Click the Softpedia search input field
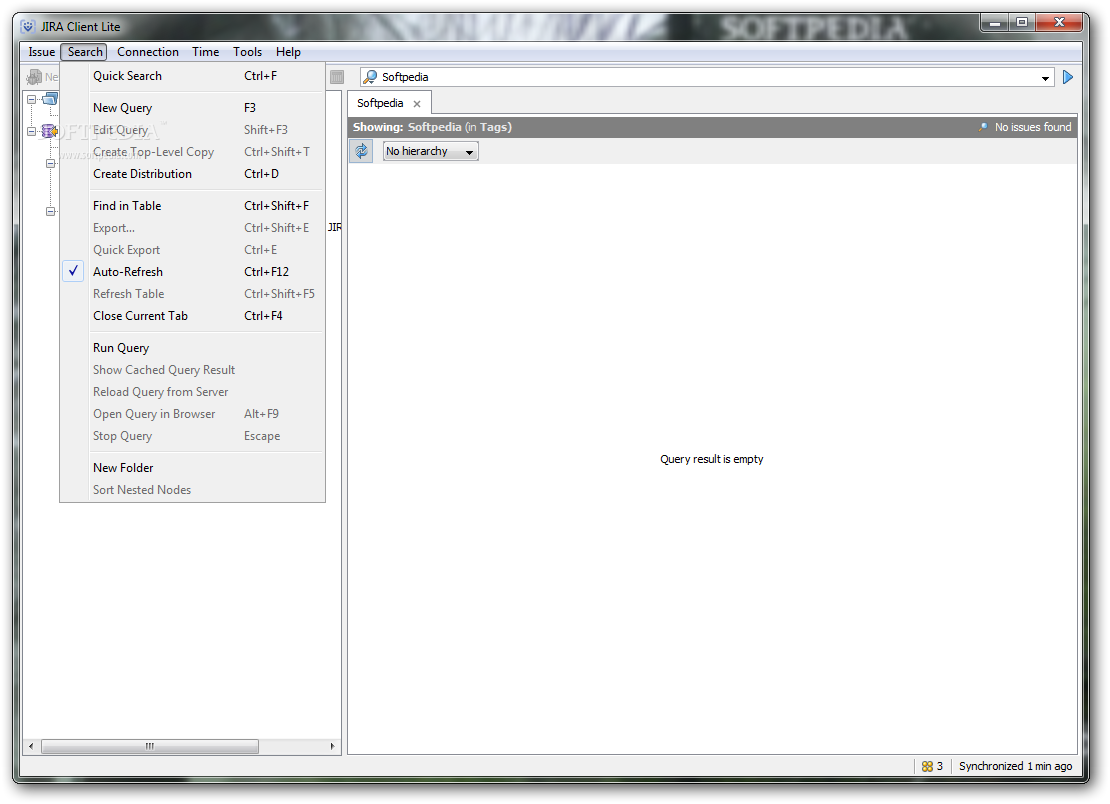This screenshot has width=1110, height=804. (708, 77)
